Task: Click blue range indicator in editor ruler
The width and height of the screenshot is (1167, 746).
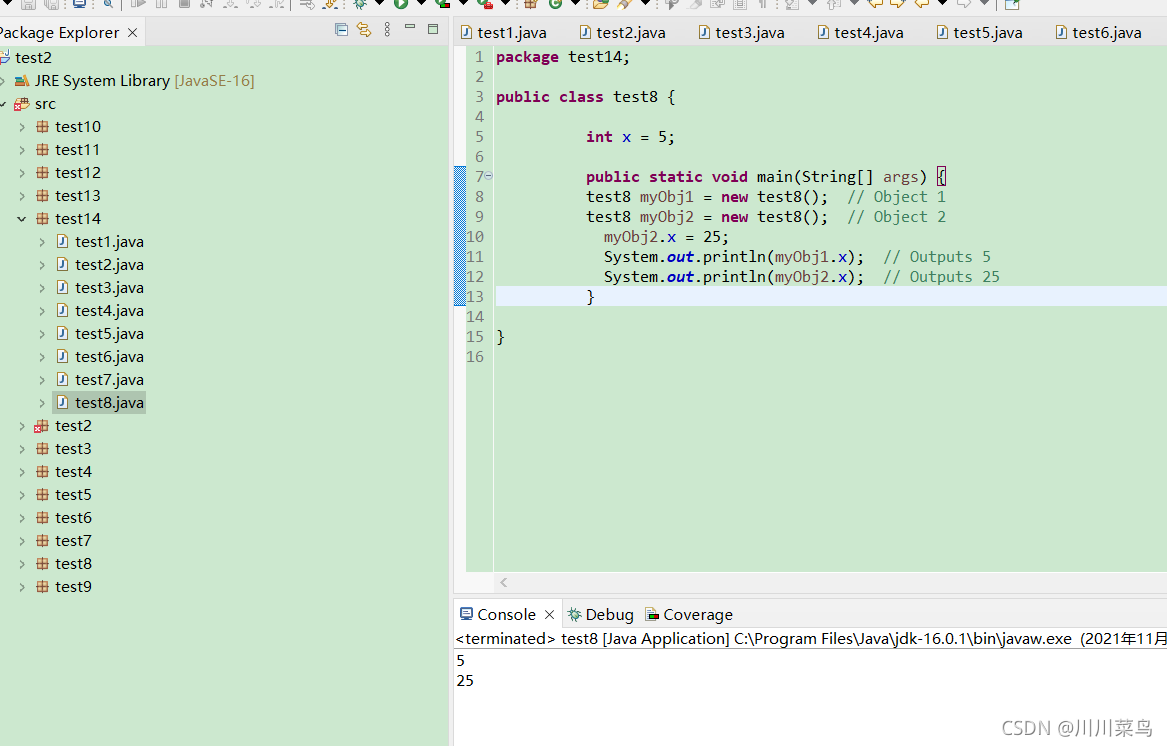Action: pyautogui.click(x=460, y=236)
